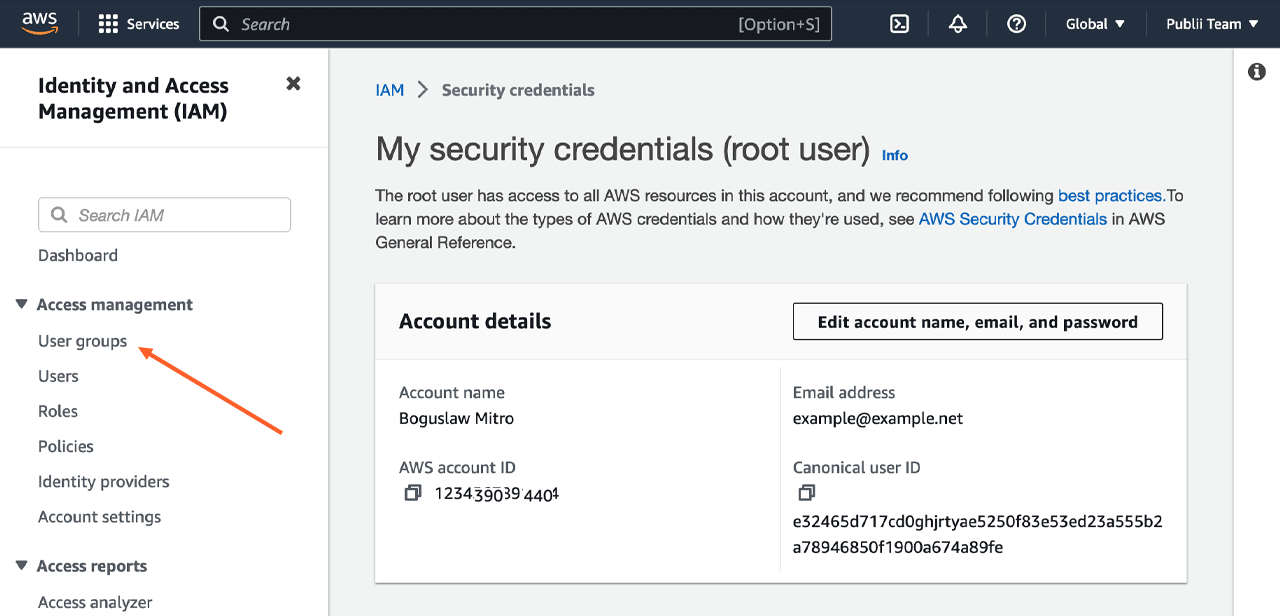Open the Global region dropdown

tap(1094, 23)
